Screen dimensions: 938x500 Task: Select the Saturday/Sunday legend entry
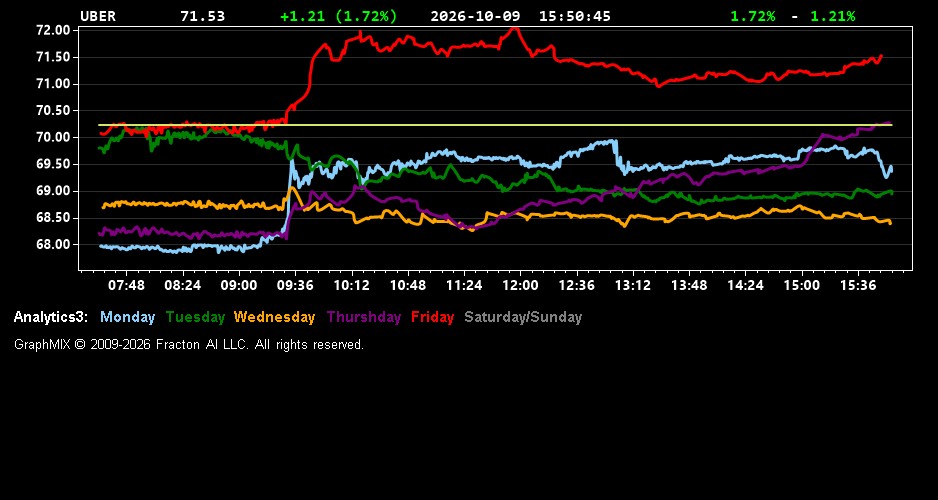[x=523, y=317]
